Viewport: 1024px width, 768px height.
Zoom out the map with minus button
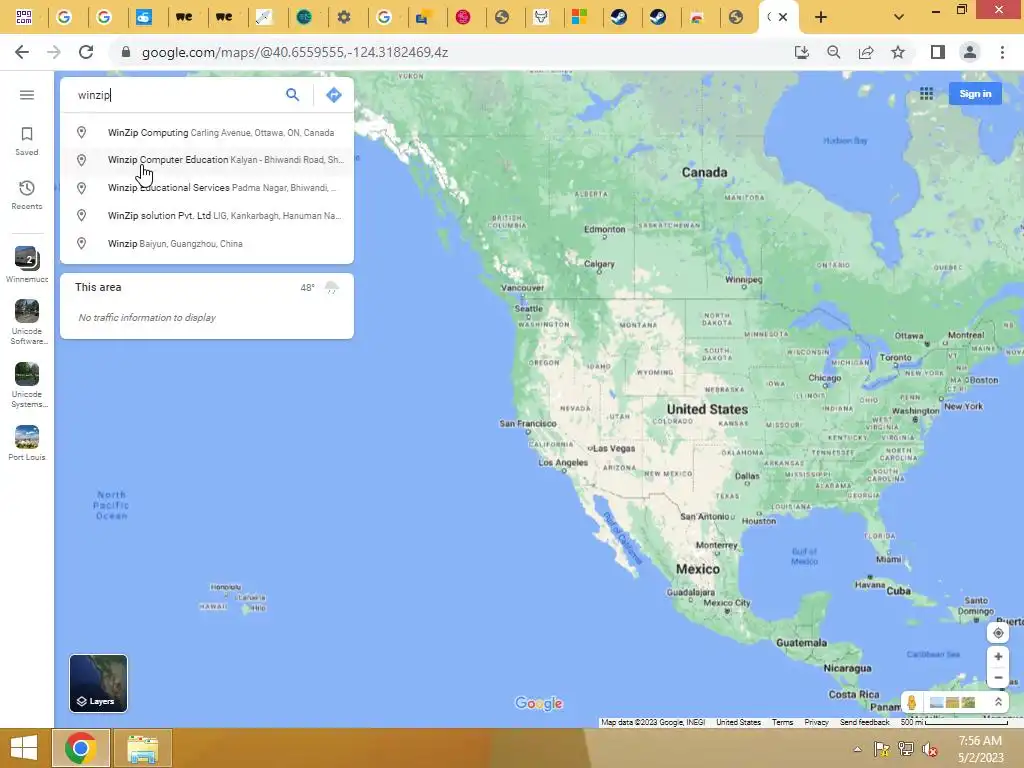(x=998, y=678)
